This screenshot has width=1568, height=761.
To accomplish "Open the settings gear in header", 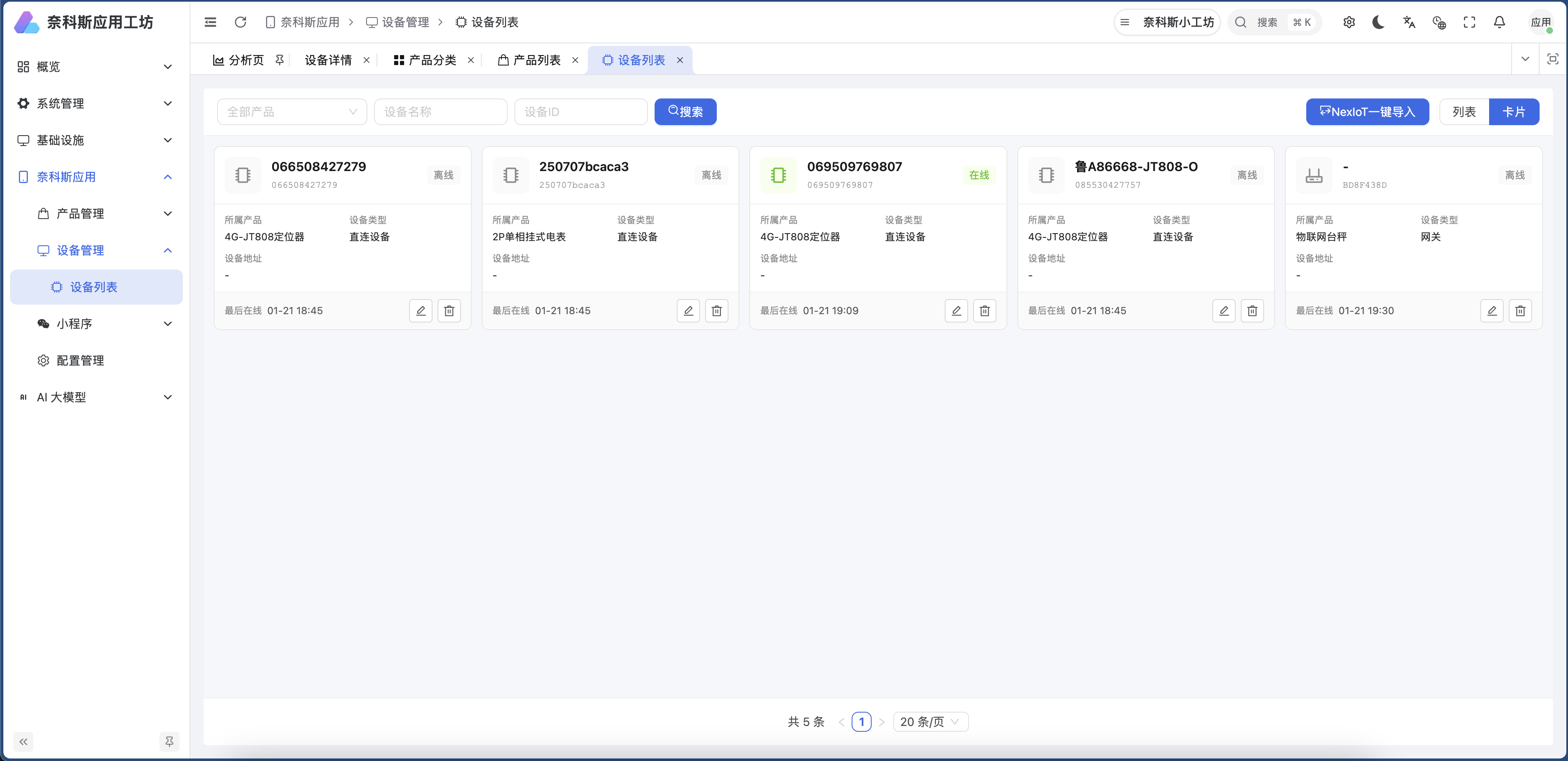I will pos(1349,23).
